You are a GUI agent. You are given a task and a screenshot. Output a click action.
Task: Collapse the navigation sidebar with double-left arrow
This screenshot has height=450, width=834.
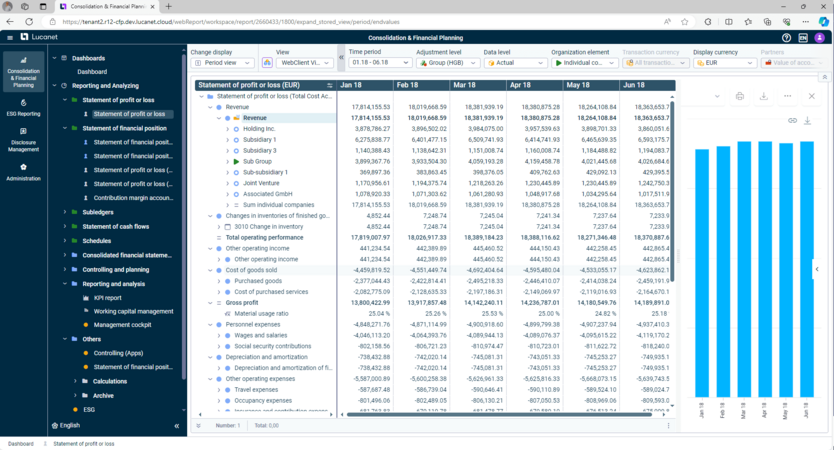(177, 426)
